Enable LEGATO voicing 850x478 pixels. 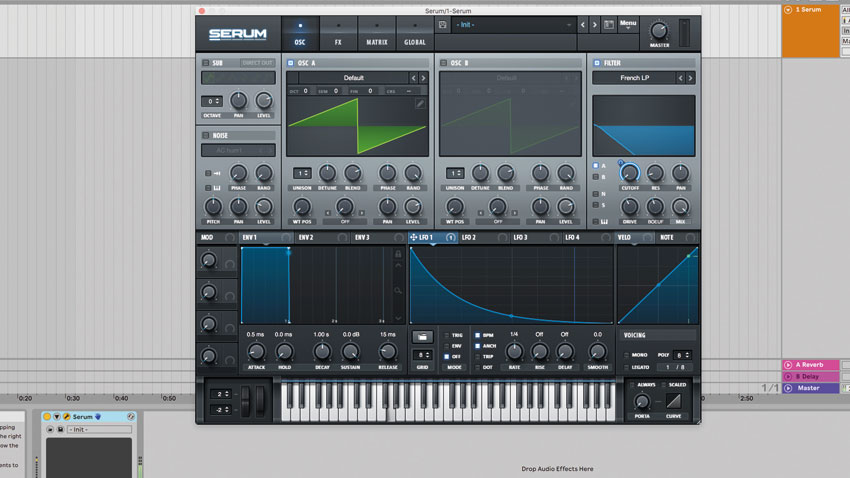point(627,367)
